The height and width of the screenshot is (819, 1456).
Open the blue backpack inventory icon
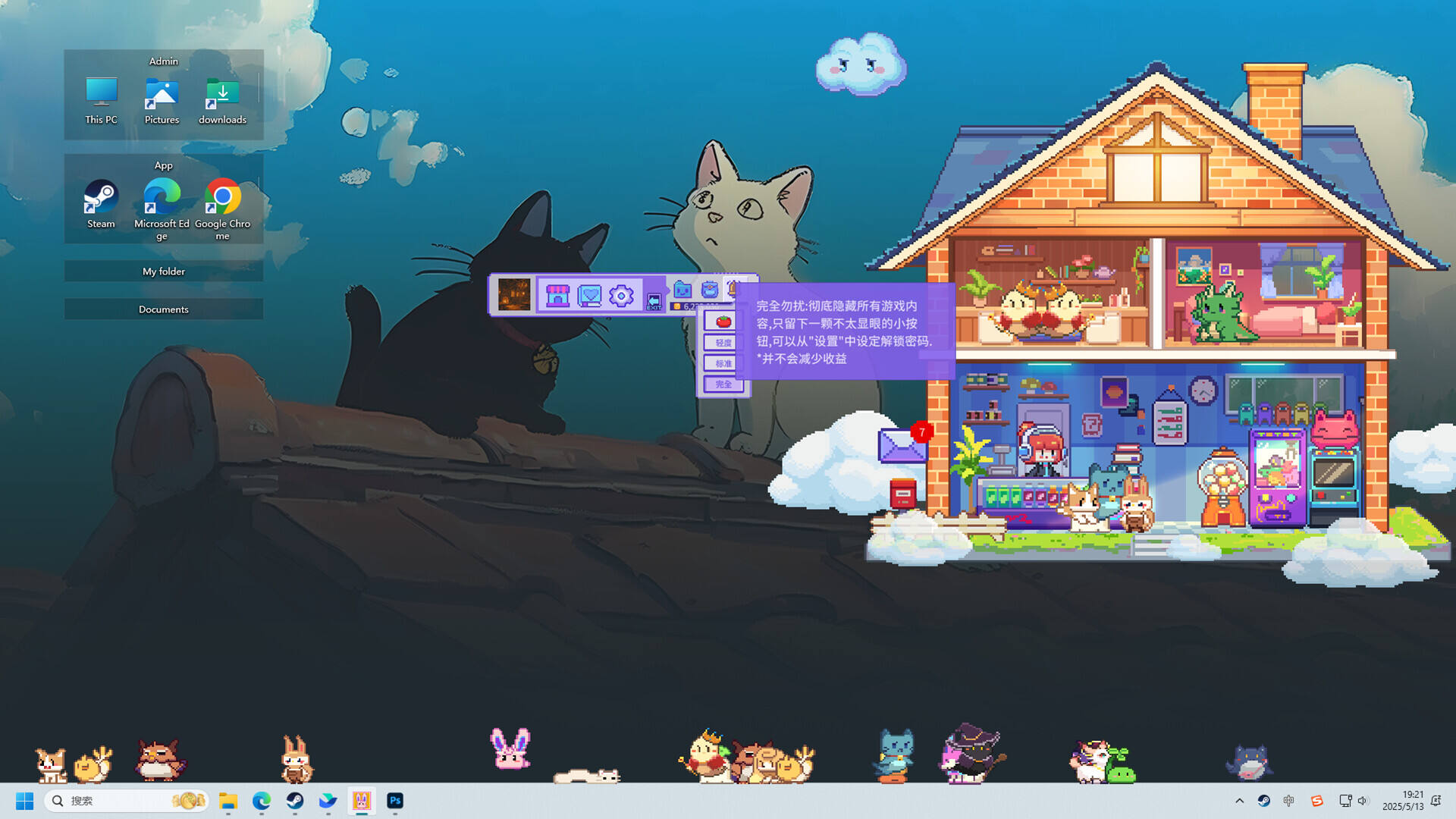tap(709, 290)
